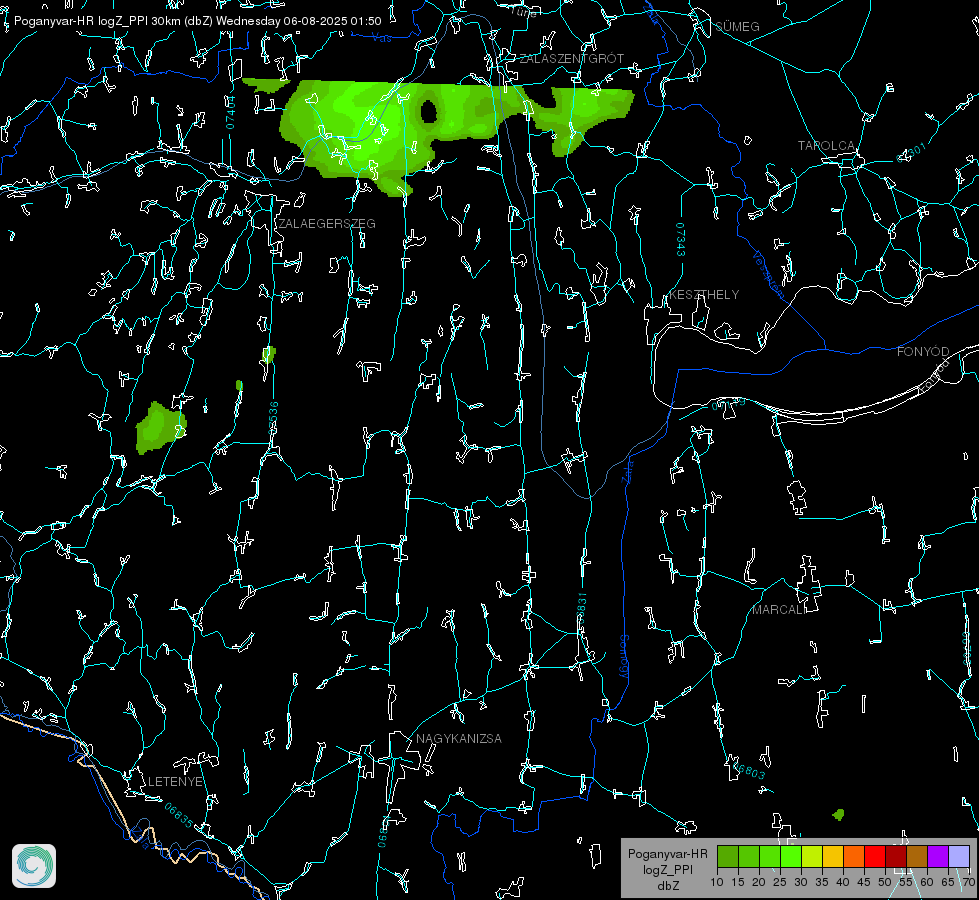Click the Somogy county boundary label

[624, 657]
